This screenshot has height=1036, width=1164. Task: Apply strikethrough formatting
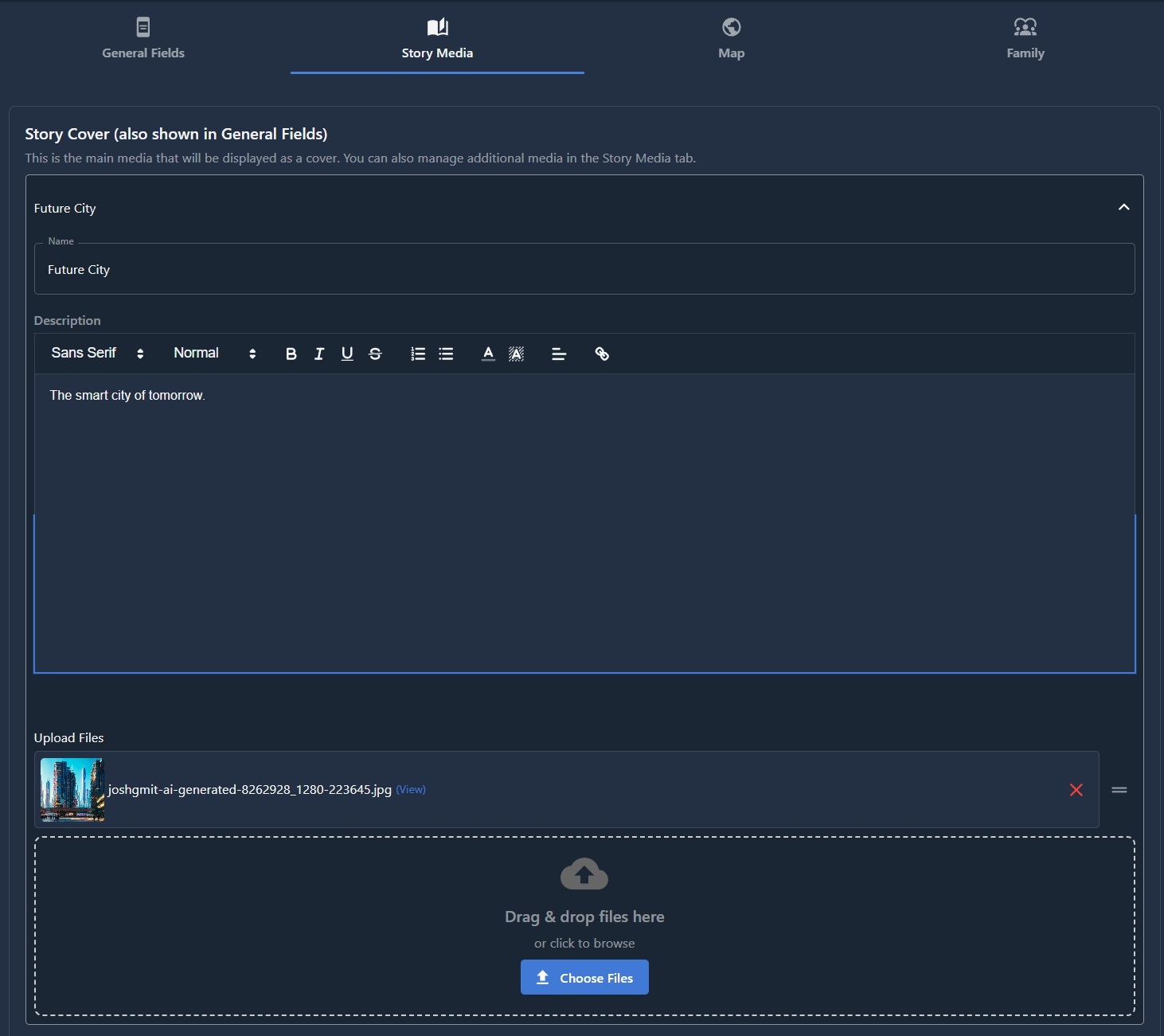375,354
